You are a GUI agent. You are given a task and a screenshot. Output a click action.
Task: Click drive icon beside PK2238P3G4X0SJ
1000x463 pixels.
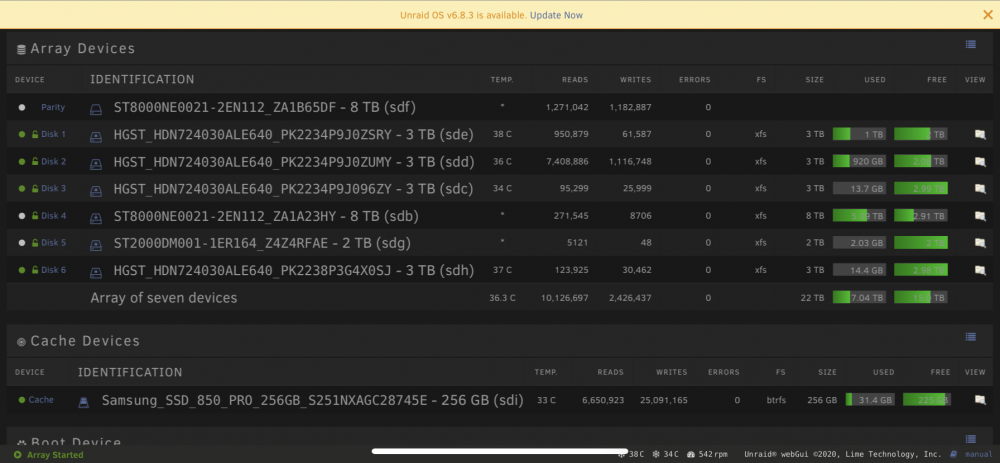(x=96, y=272)
